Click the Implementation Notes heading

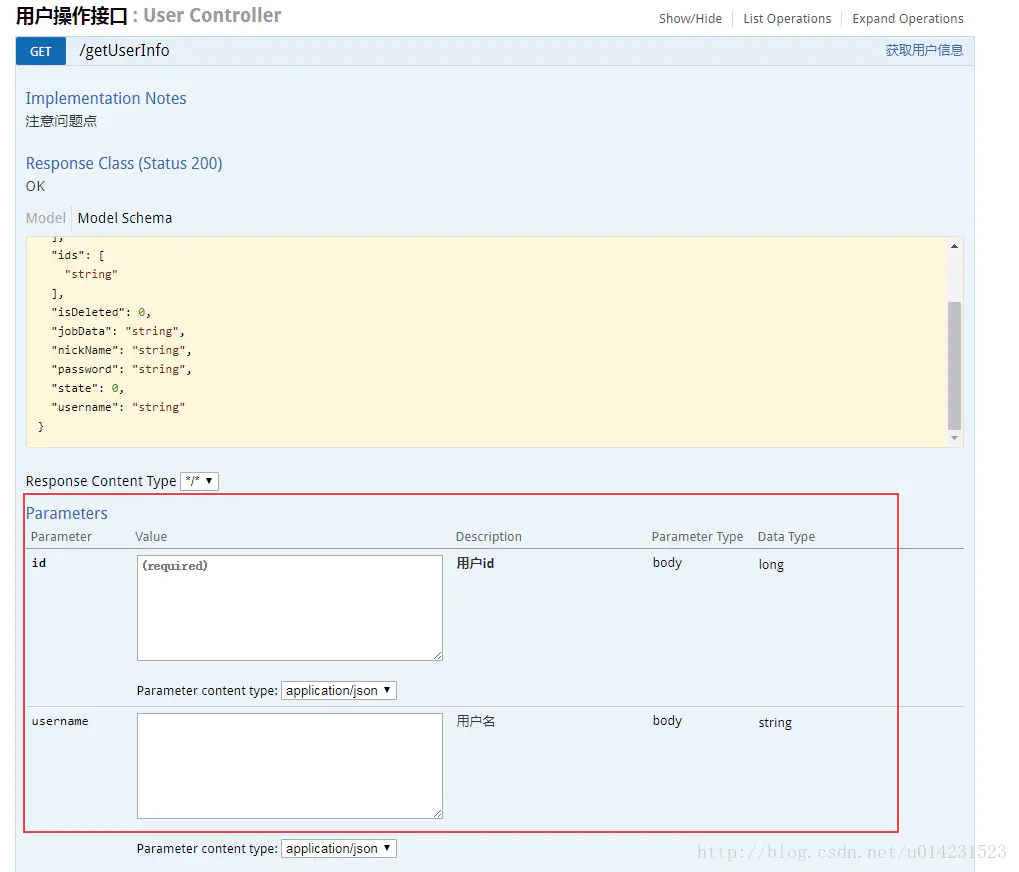click(x=106, y=98)
